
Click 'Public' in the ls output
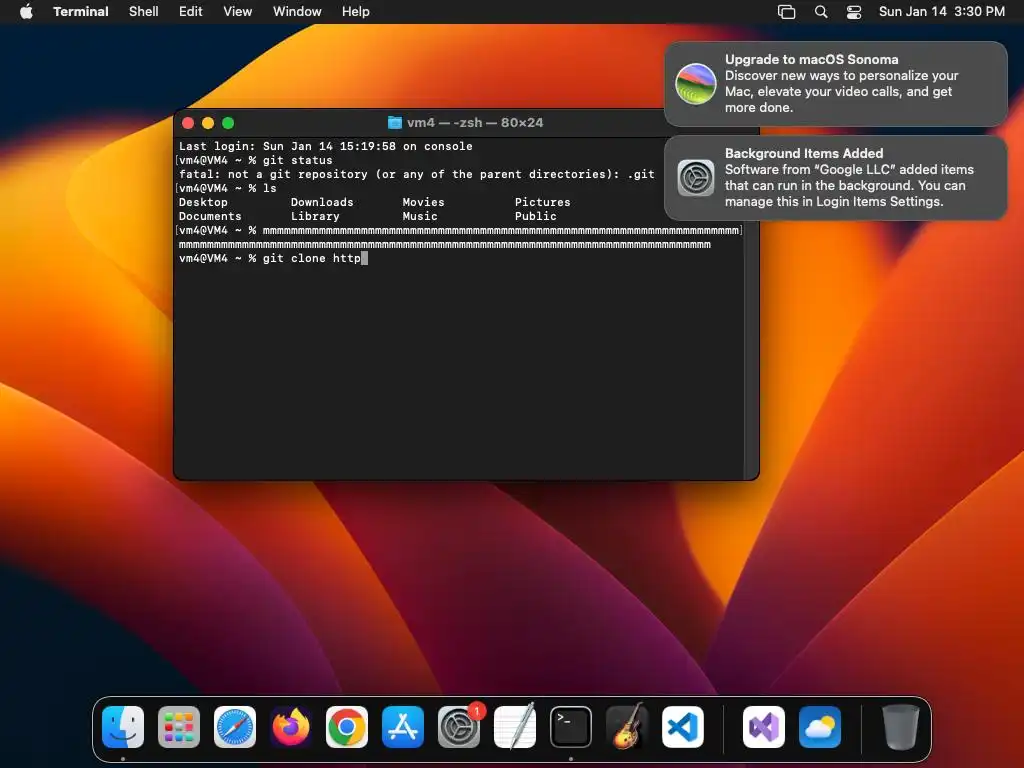[x=536, y=216]
